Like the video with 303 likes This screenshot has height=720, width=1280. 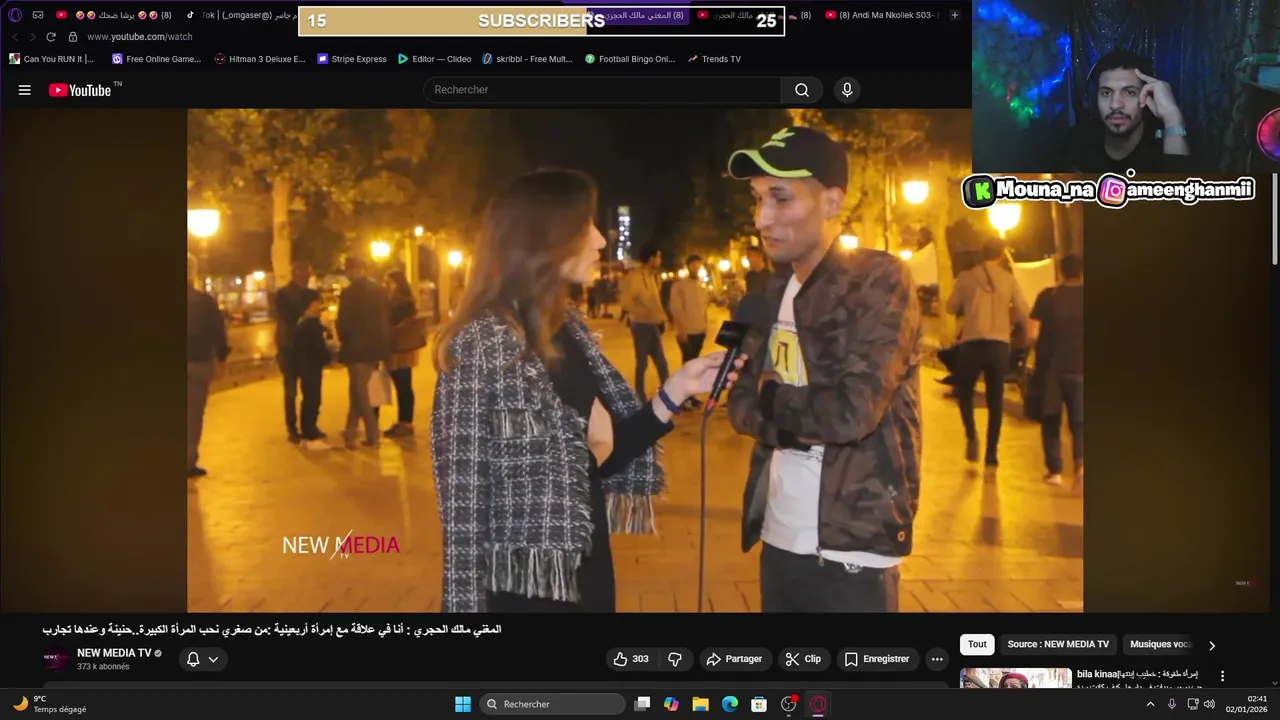click(631, 659)
